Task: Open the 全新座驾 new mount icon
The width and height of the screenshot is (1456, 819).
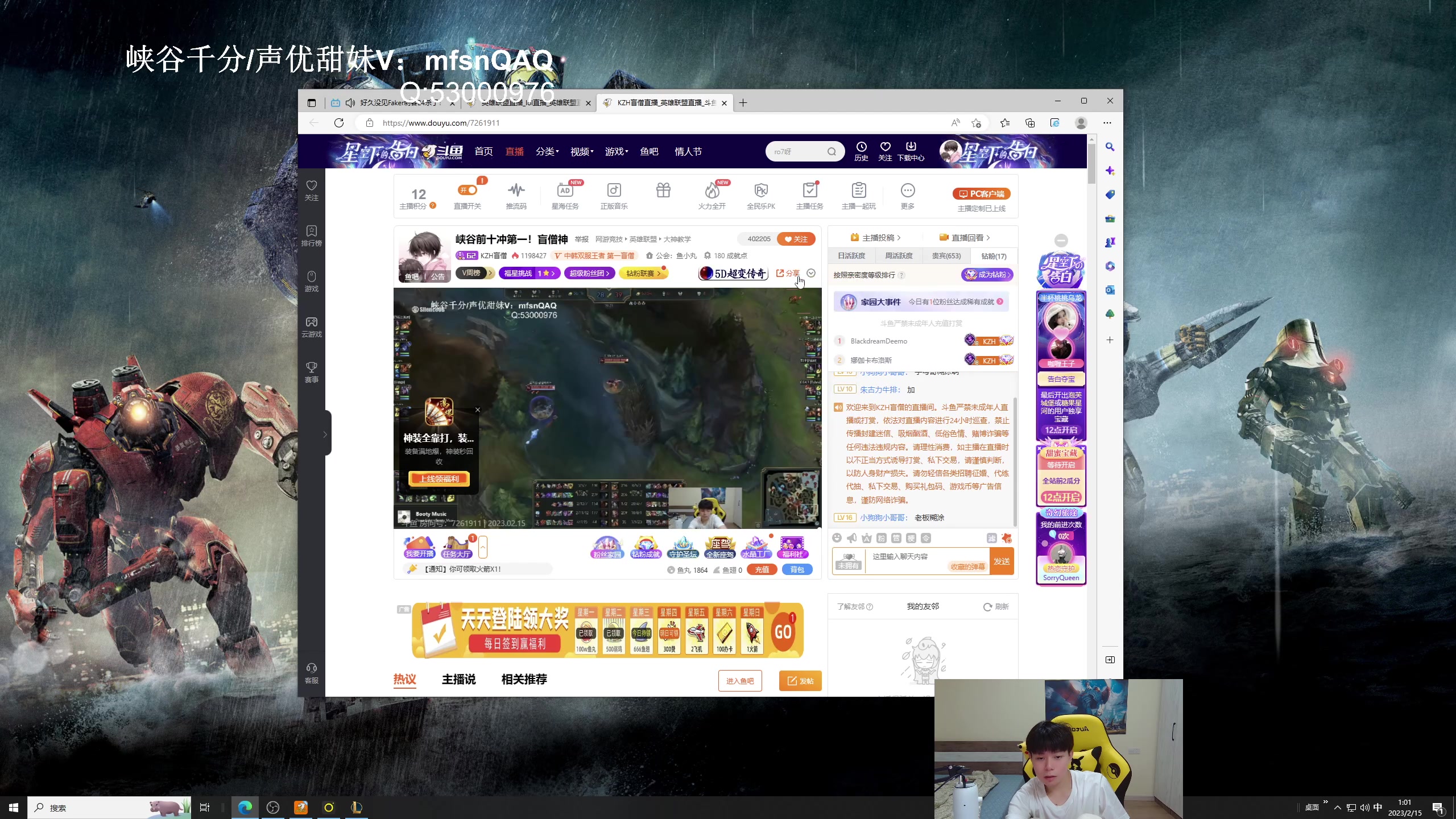Action: pyautogui.click(x=720, y=547)
